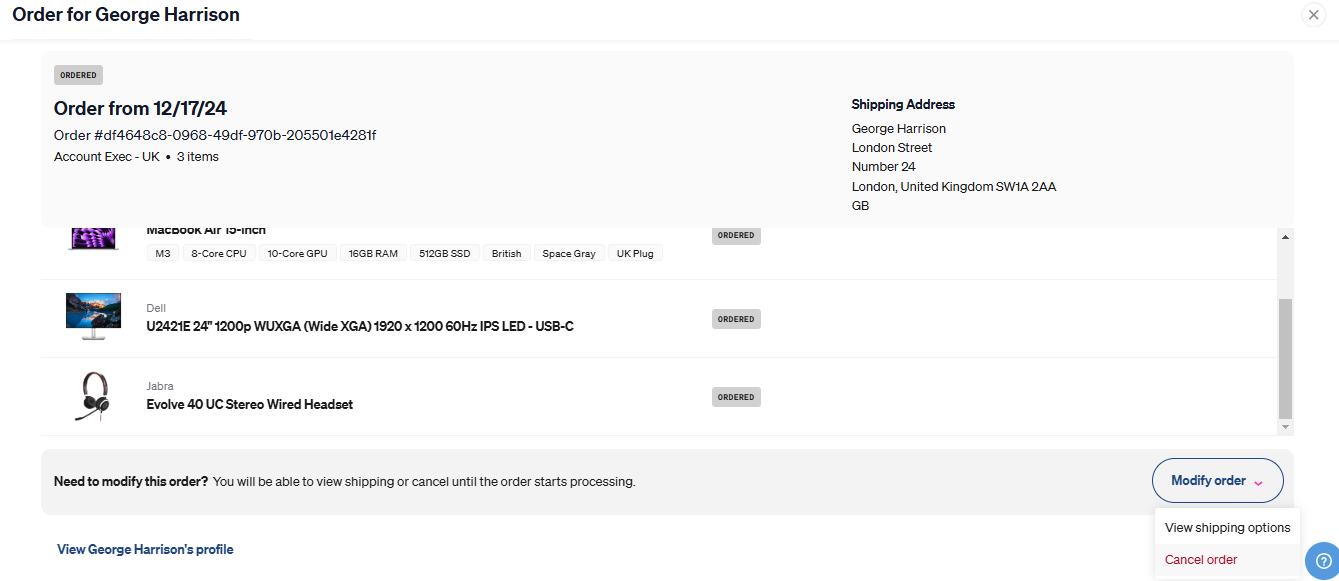Click the order number text
The width and height of the screenshot is (1339, 581).
[215, 135]
